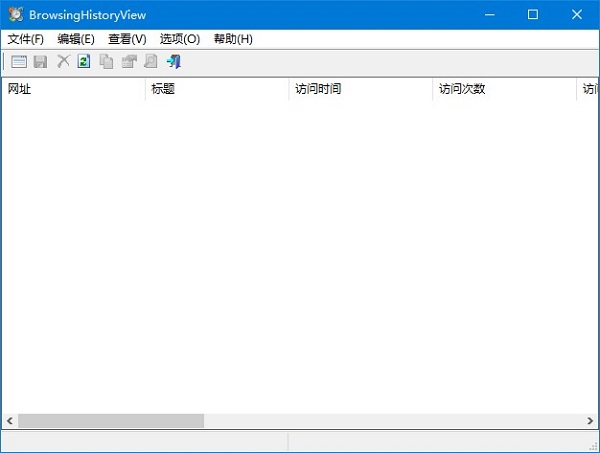Open the 查看(V) menu
The image size is (600, 453).
[127, 39]
